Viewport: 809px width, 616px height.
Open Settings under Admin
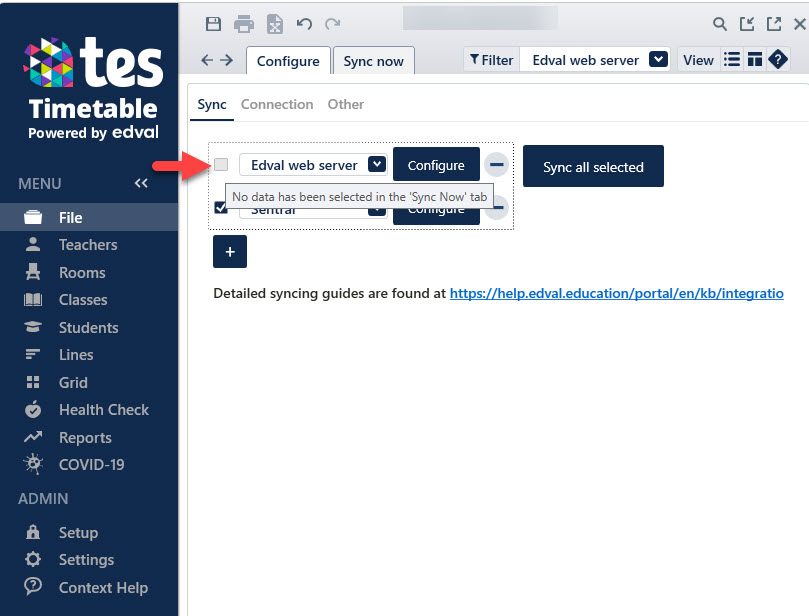click(89, 560)
